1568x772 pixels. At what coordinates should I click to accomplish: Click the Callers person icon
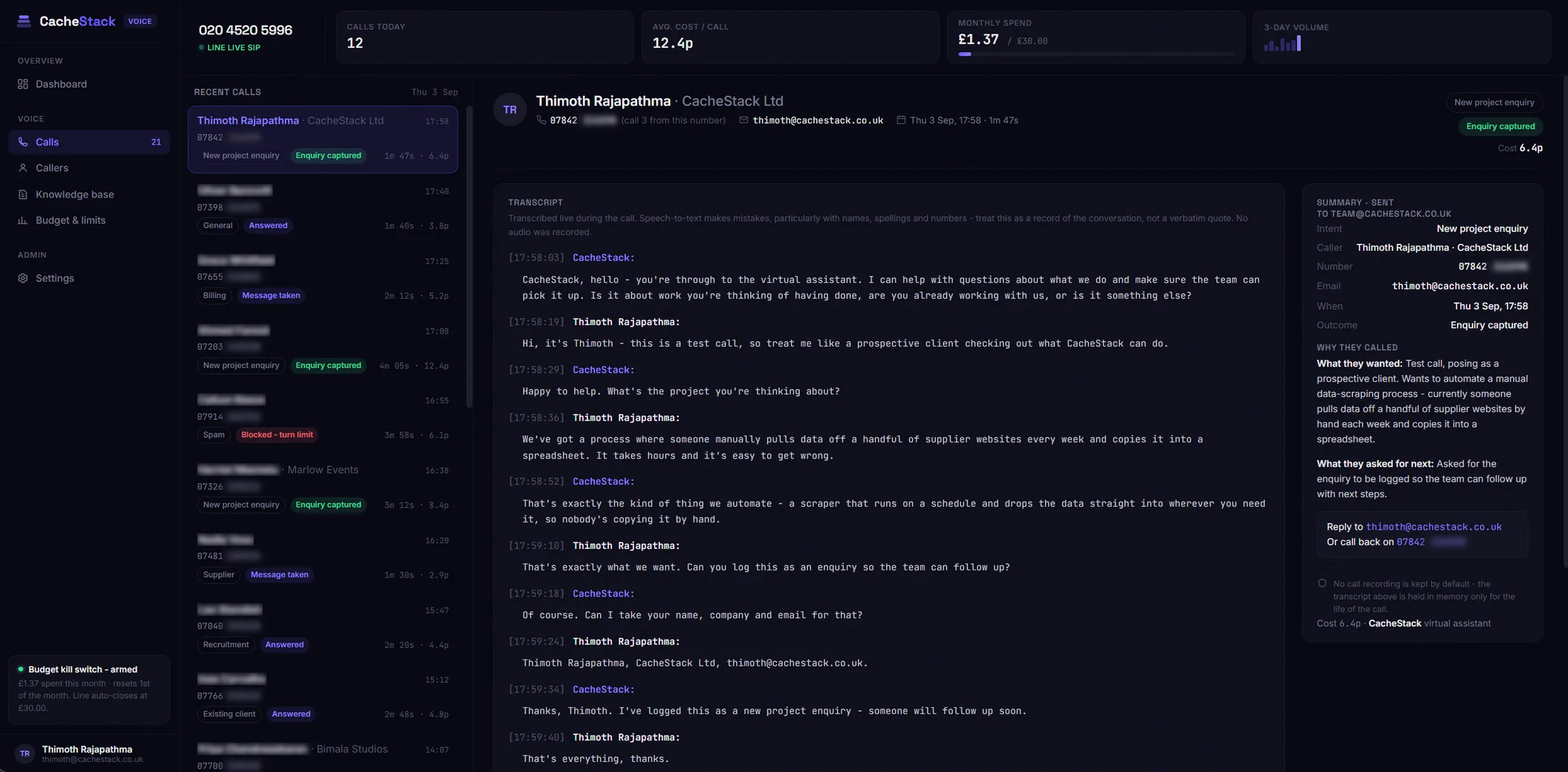23,168
